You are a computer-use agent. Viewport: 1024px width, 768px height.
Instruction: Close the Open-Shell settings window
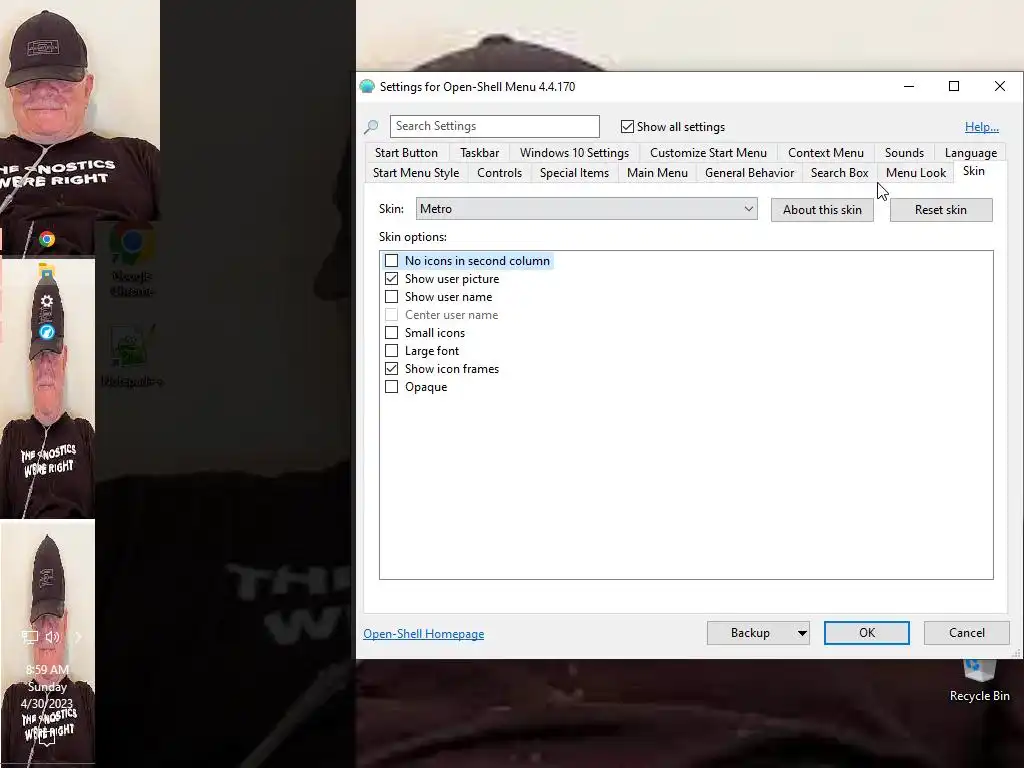999,86
